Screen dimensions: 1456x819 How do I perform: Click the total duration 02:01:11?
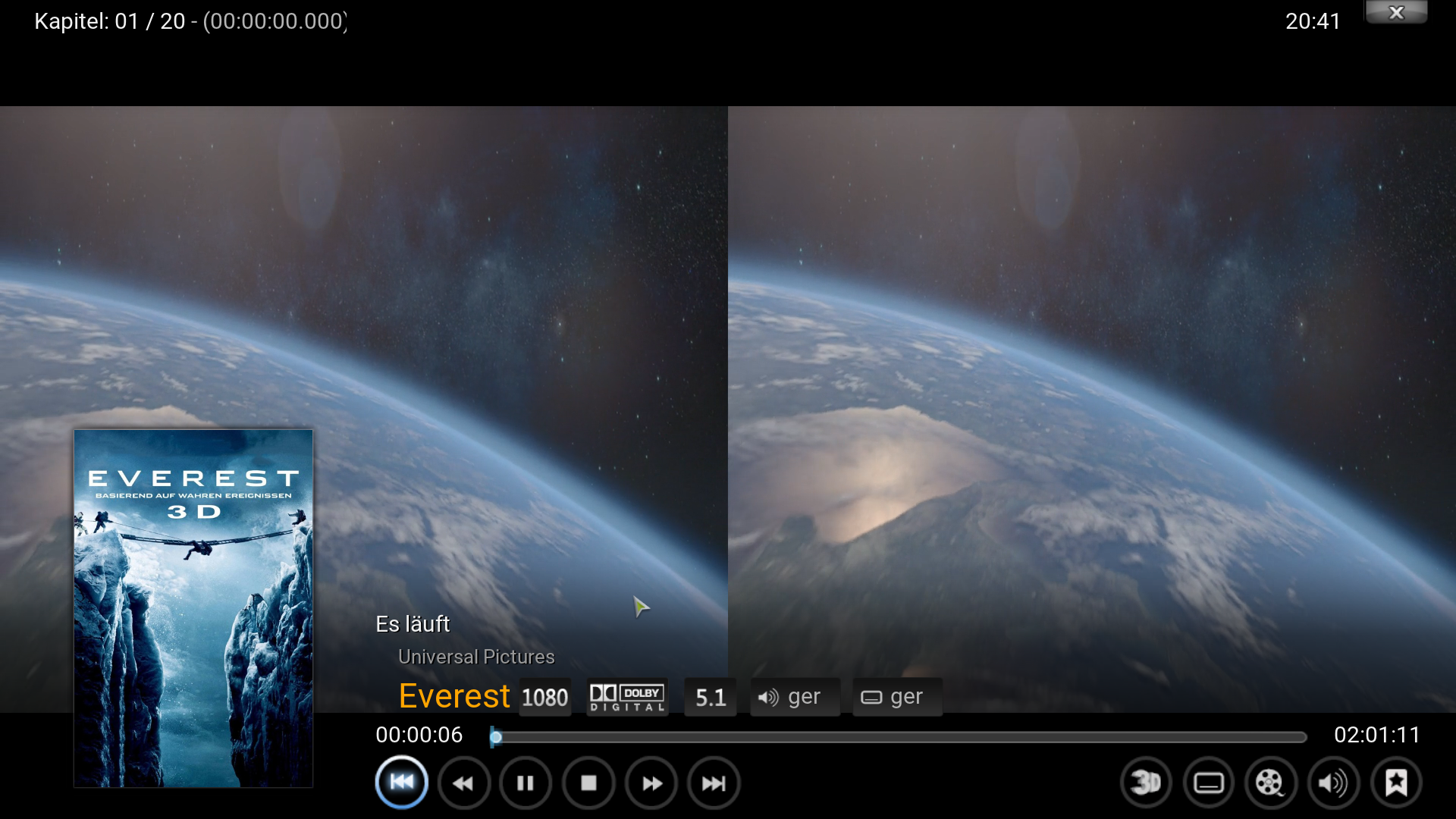point(1377,735)
